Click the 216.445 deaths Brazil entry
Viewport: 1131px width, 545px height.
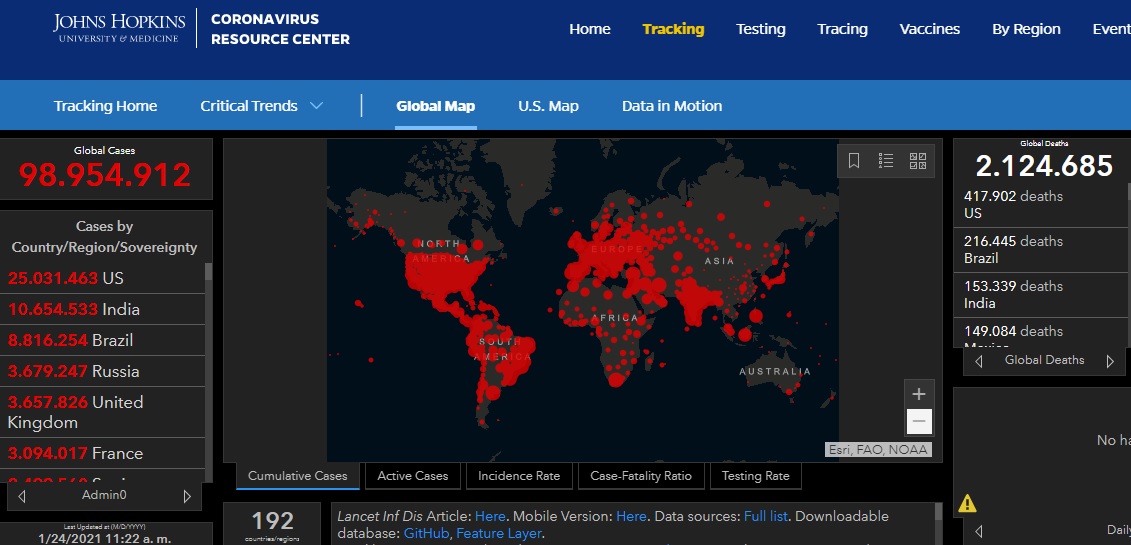click(1039, 249)
